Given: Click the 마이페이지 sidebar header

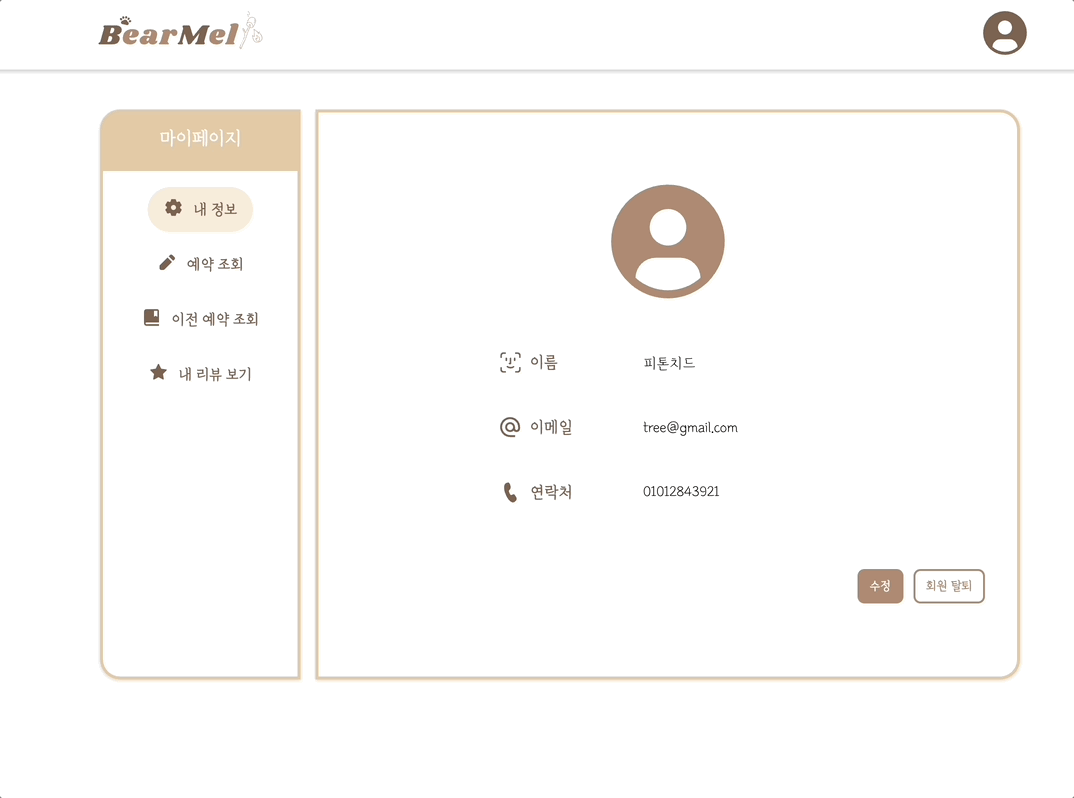Looking at the screenshot, I should pyautogui.click(x=200, y=140).
